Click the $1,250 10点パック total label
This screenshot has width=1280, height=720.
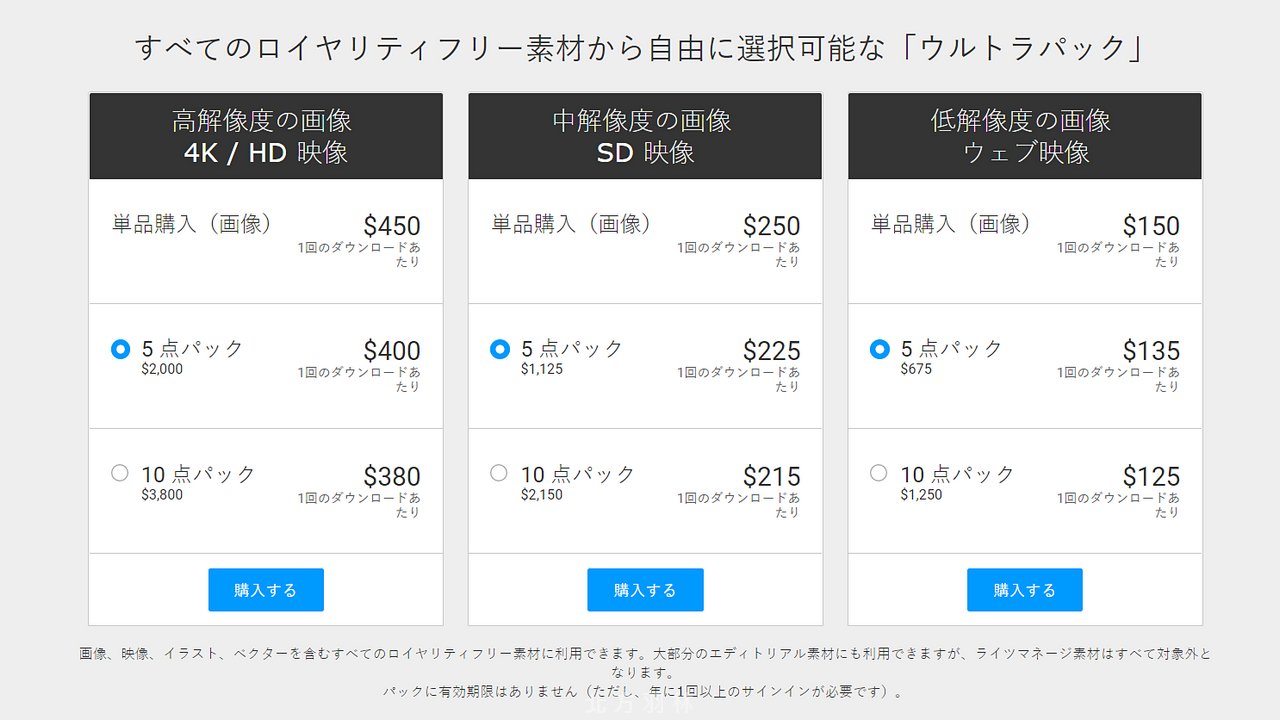pyautogui.click(x=921, y=494)
